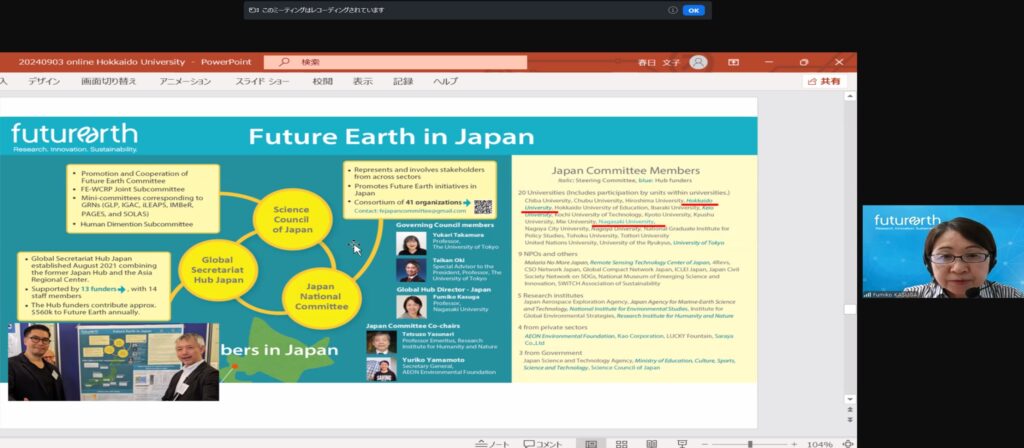Click the 共有 share button
Image resolution: width=1024 pixels, height=448 pixels.
[824, 82]
